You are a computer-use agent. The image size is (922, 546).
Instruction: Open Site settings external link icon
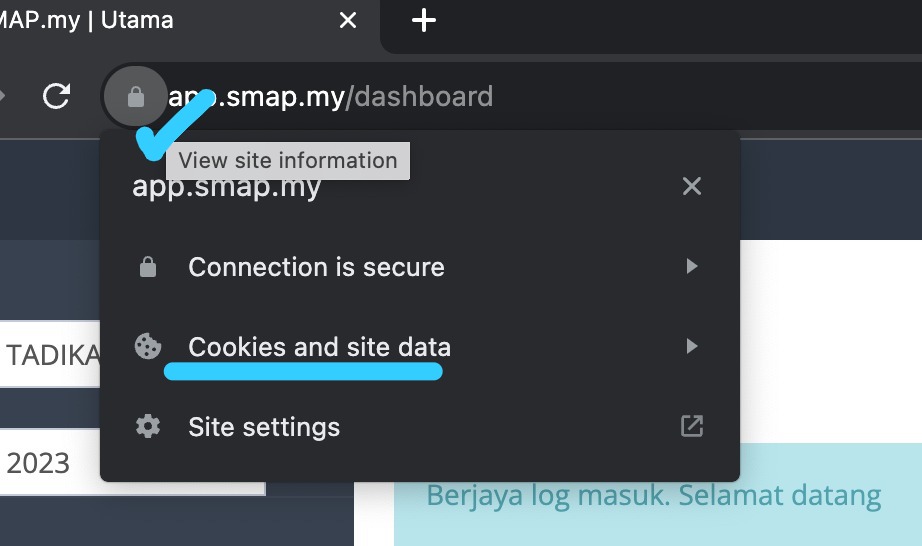pos(692,426)
